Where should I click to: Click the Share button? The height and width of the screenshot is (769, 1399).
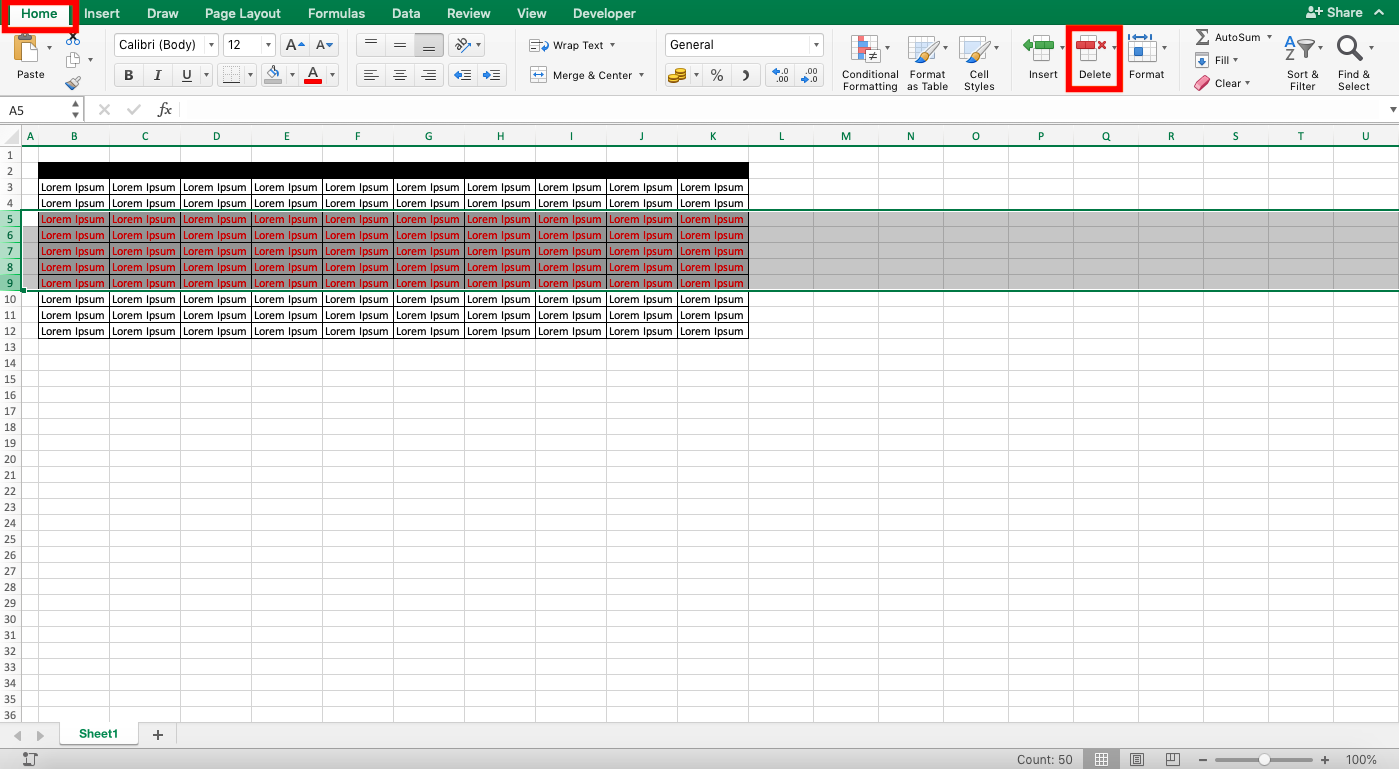tap(1335, 12)
